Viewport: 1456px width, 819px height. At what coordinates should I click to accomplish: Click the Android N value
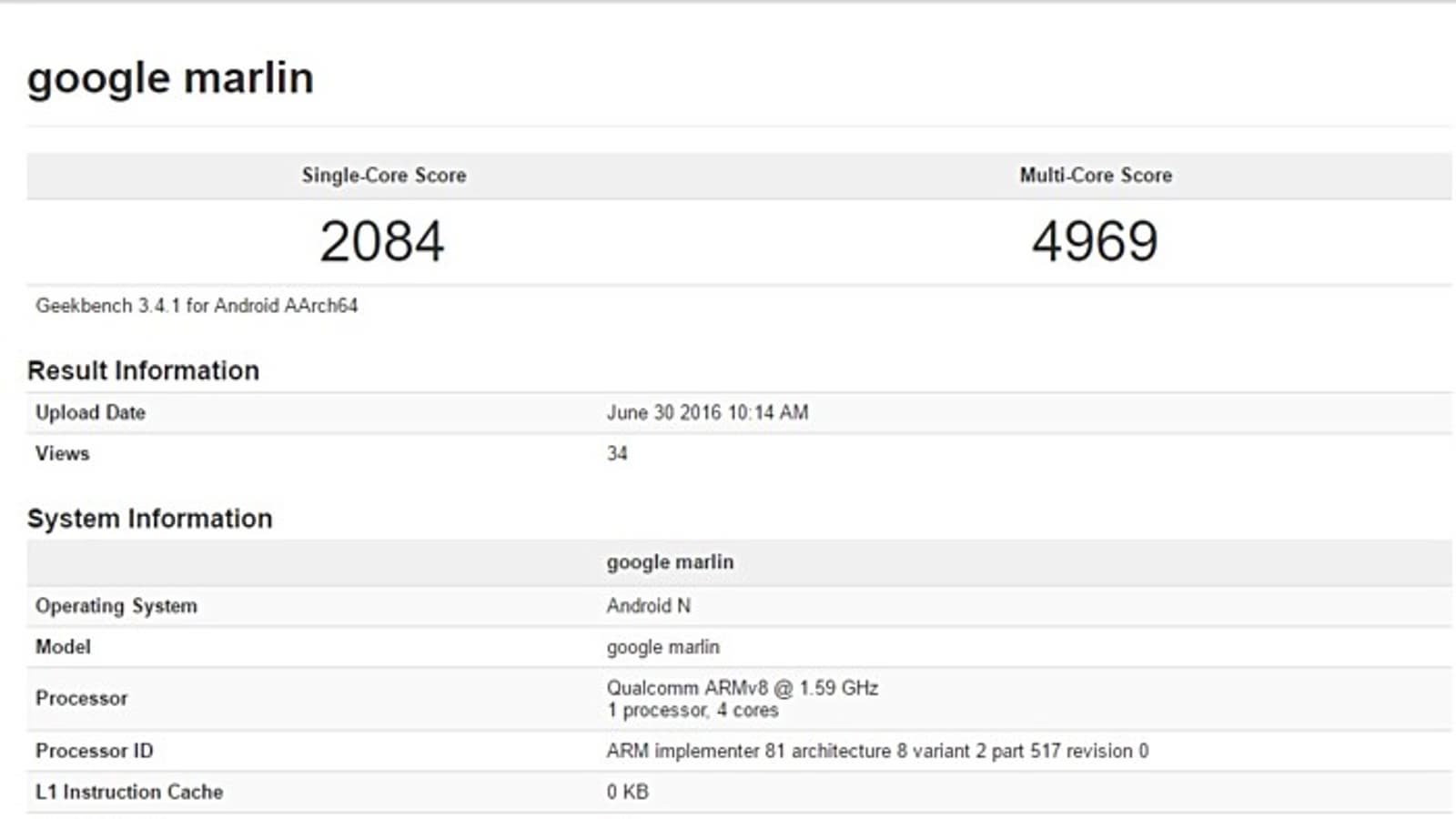[649, 606]
